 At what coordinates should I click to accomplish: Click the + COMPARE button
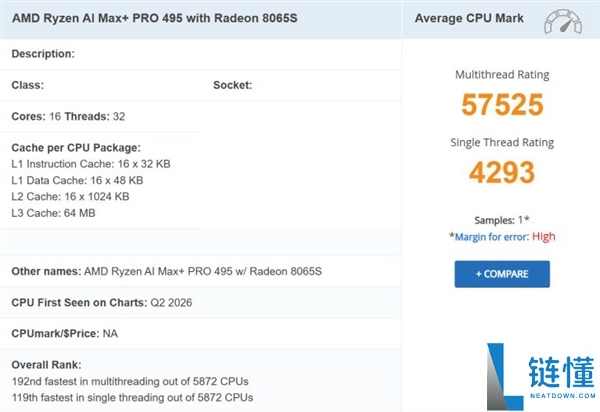(502, 274)
